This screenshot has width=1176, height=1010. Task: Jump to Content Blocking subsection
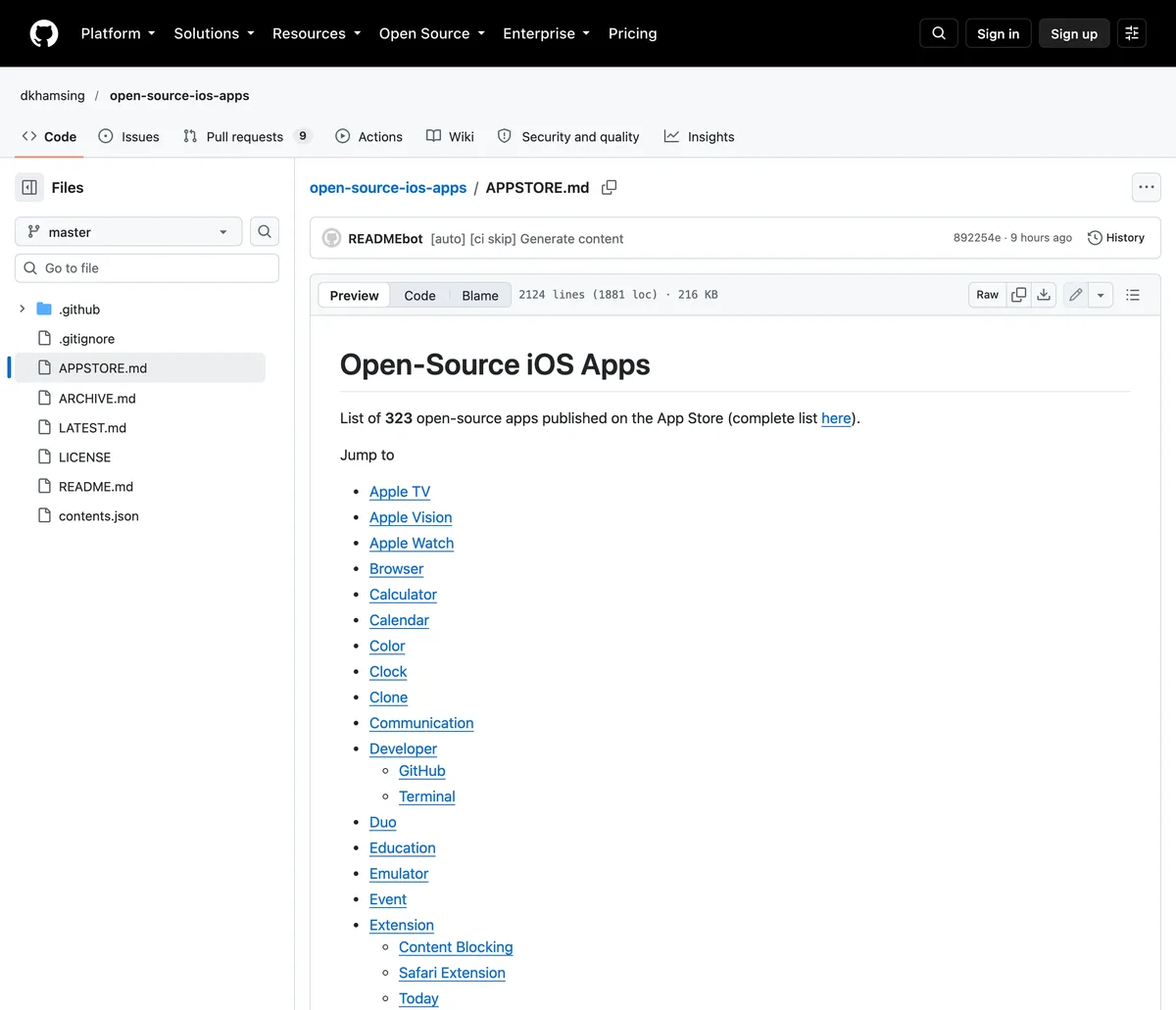tap(456, 947)
